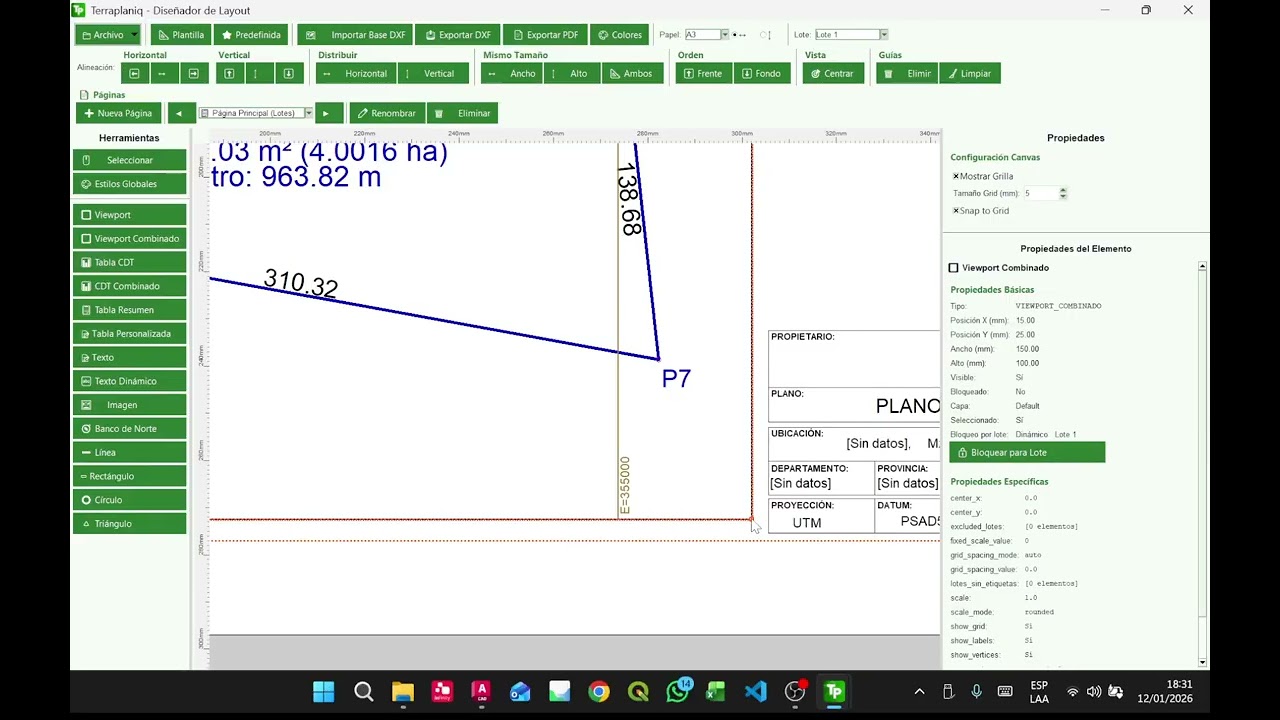1280x720 pixels.
Task: Align selected elements to the right edge
Action: point(193,73)
